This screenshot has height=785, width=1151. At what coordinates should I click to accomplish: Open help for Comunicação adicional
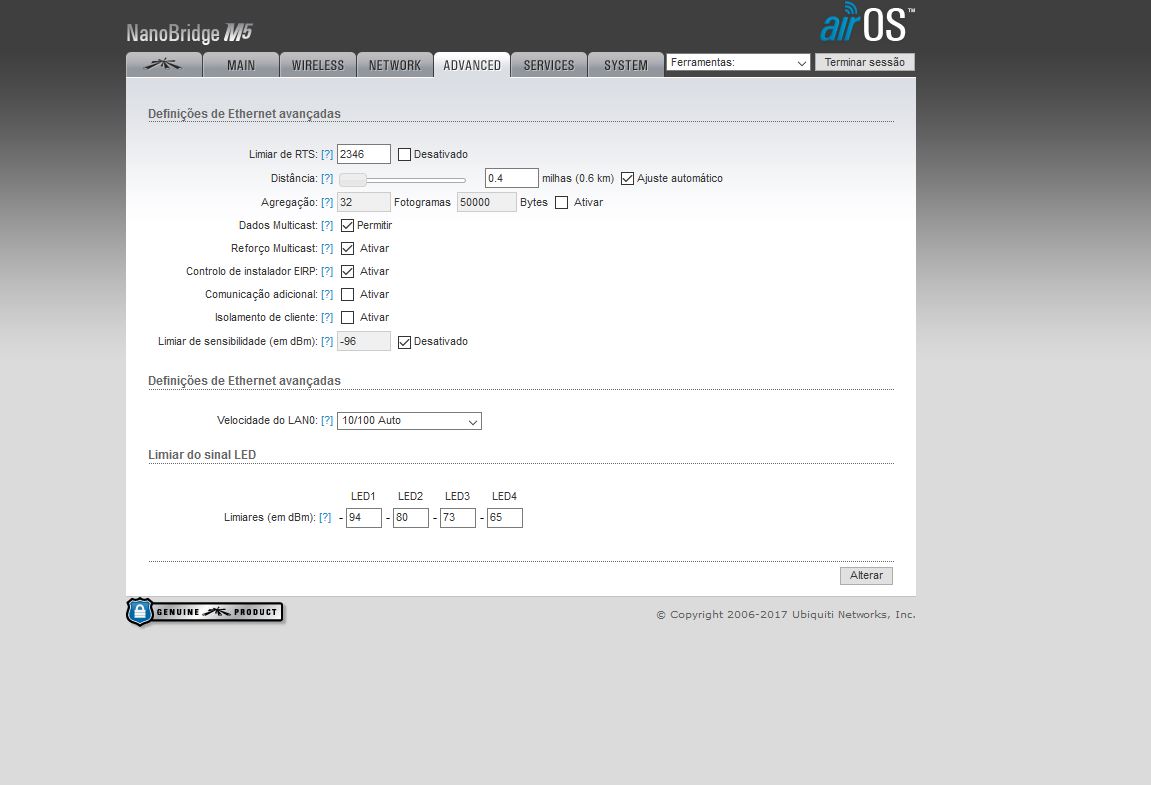(x=327, y=294)
